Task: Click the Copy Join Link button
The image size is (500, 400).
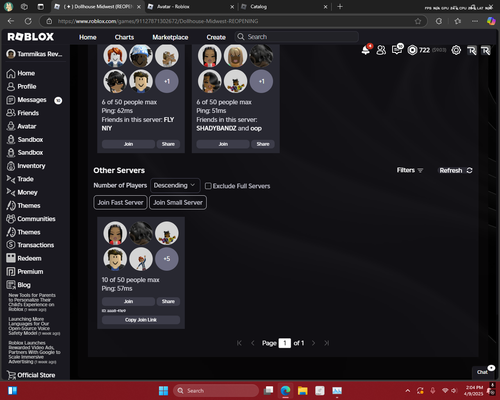Action: pos(141,320)
